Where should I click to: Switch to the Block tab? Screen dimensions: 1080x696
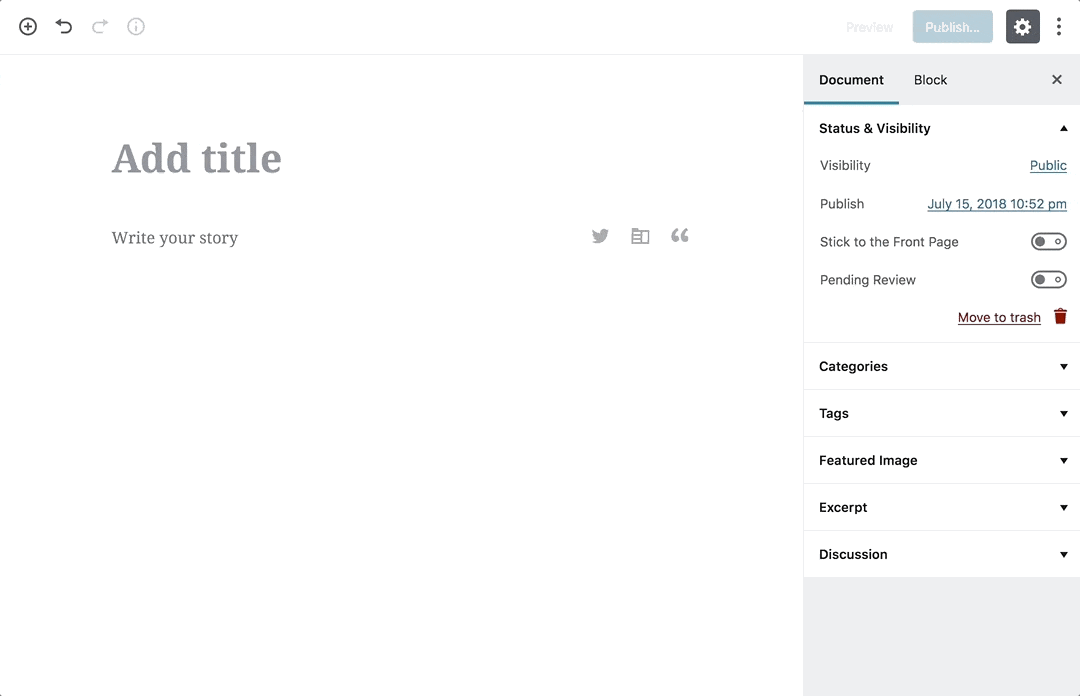tap(930, 80)
